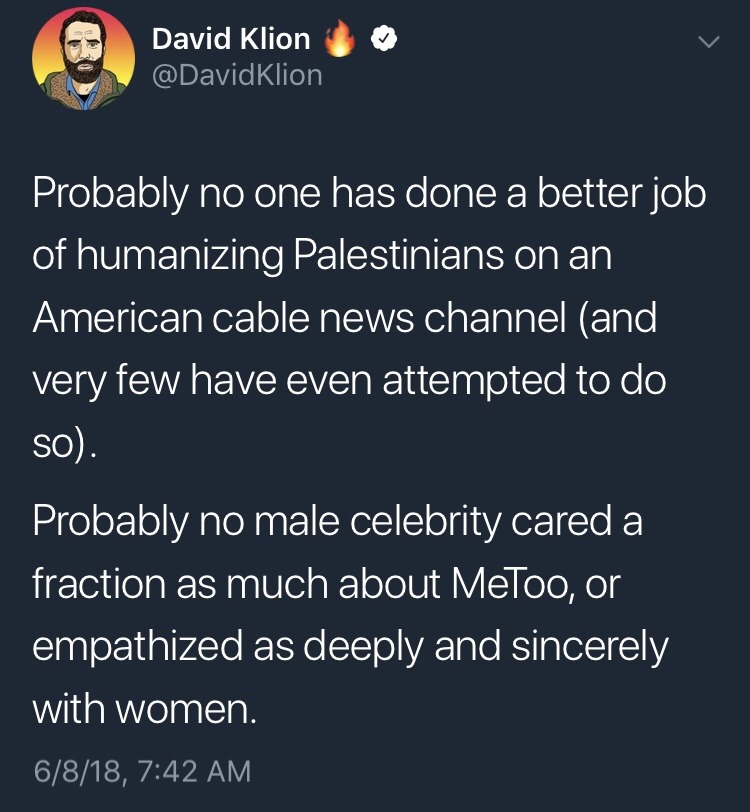This screenshot has height=812, width=750.
Task: Click David Klion's cartoon profile avatar
Action: (x=84, y=59)
